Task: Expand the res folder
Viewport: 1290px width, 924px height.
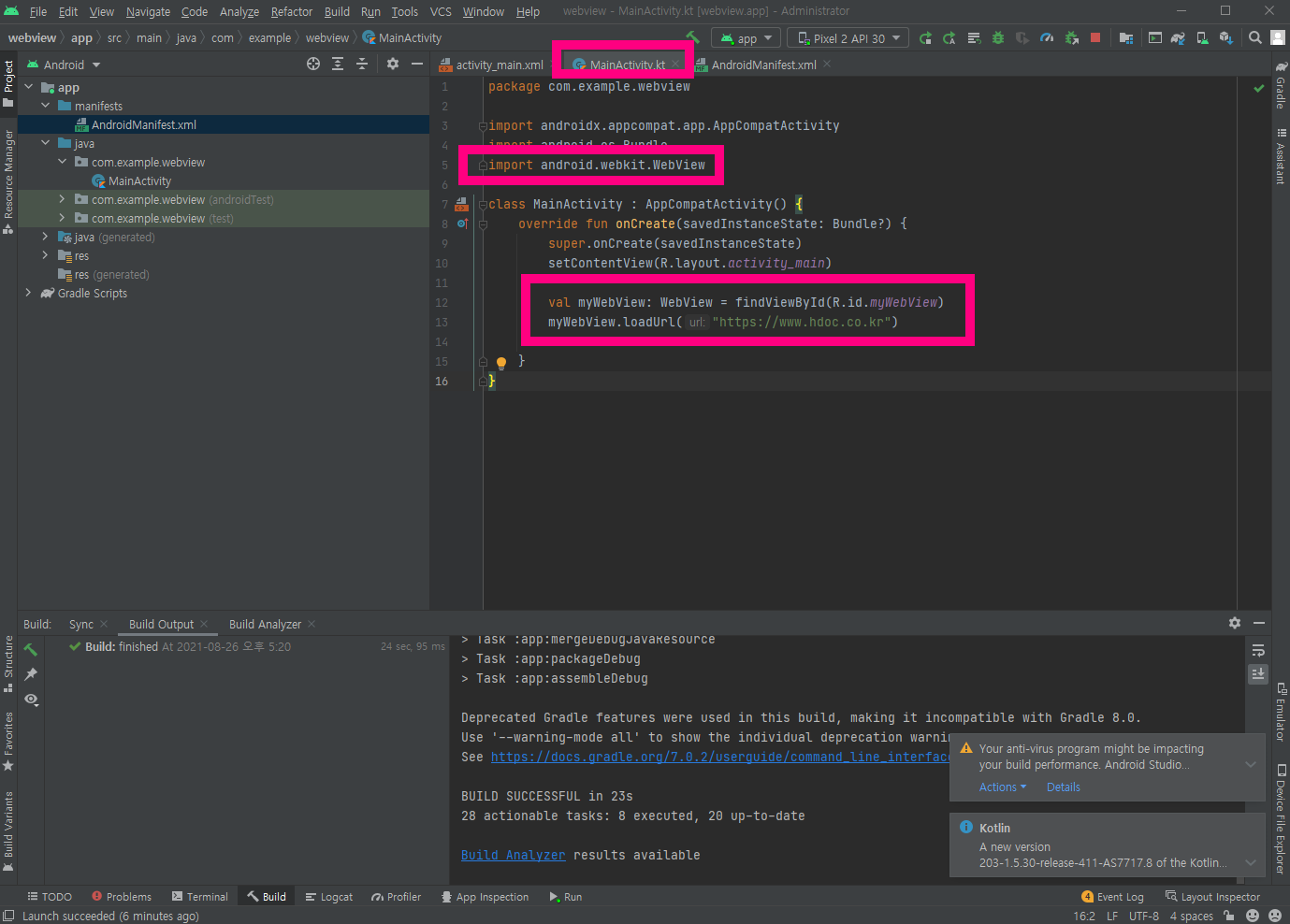Action: pos(45,255)
